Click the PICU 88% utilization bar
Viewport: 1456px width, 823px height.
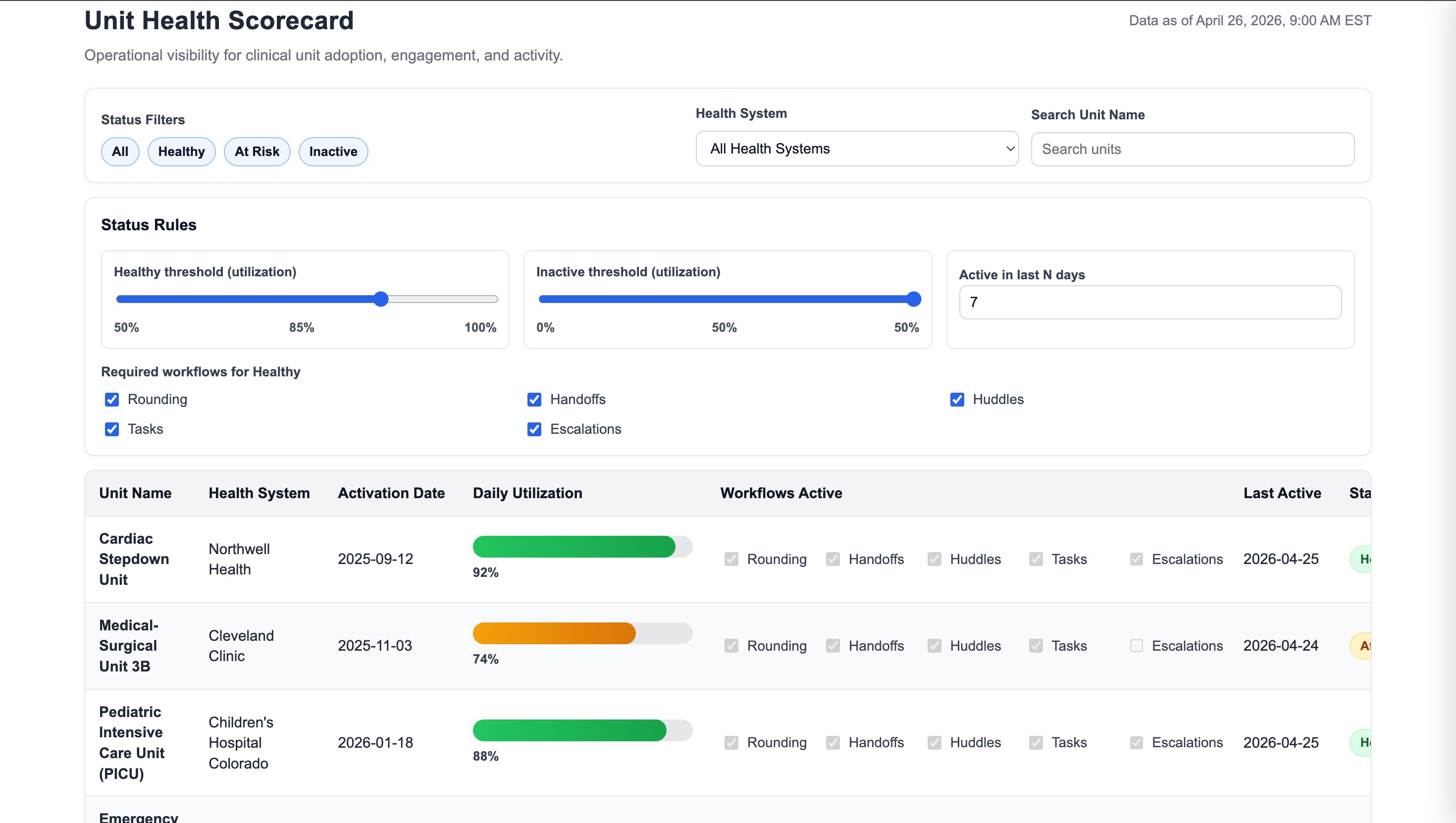pyautogui.click(x=582, y=730)
